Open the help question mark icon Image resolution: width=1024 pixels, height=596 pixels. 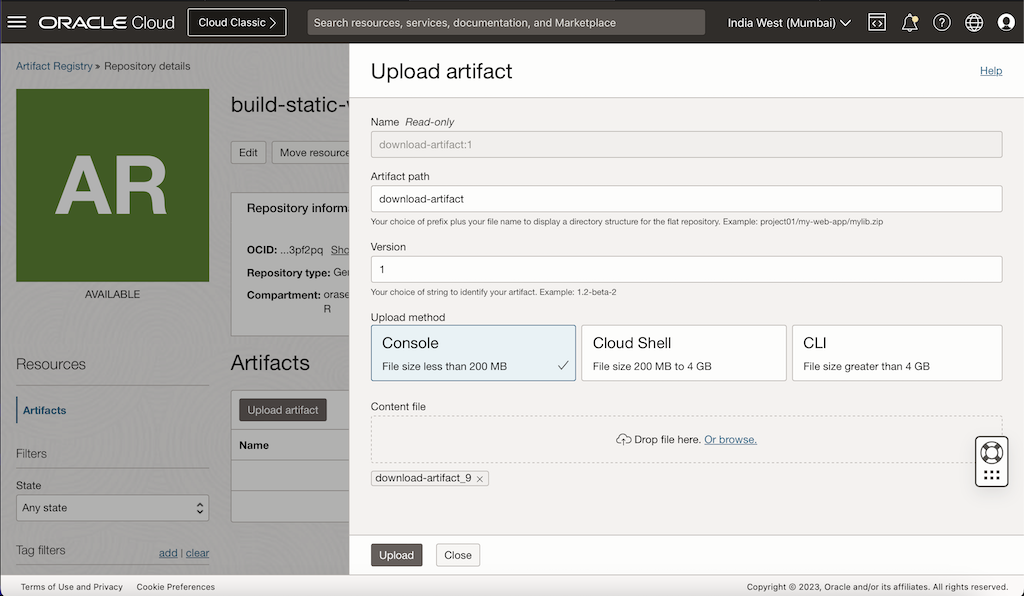(x=942, y=22)
